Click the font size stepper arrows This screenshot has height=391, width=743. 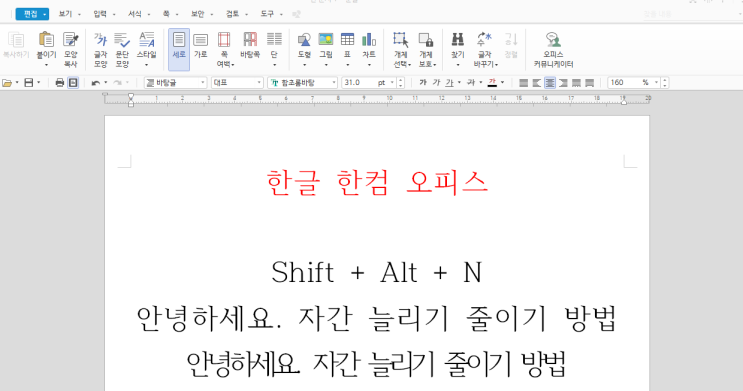[401, 82]
